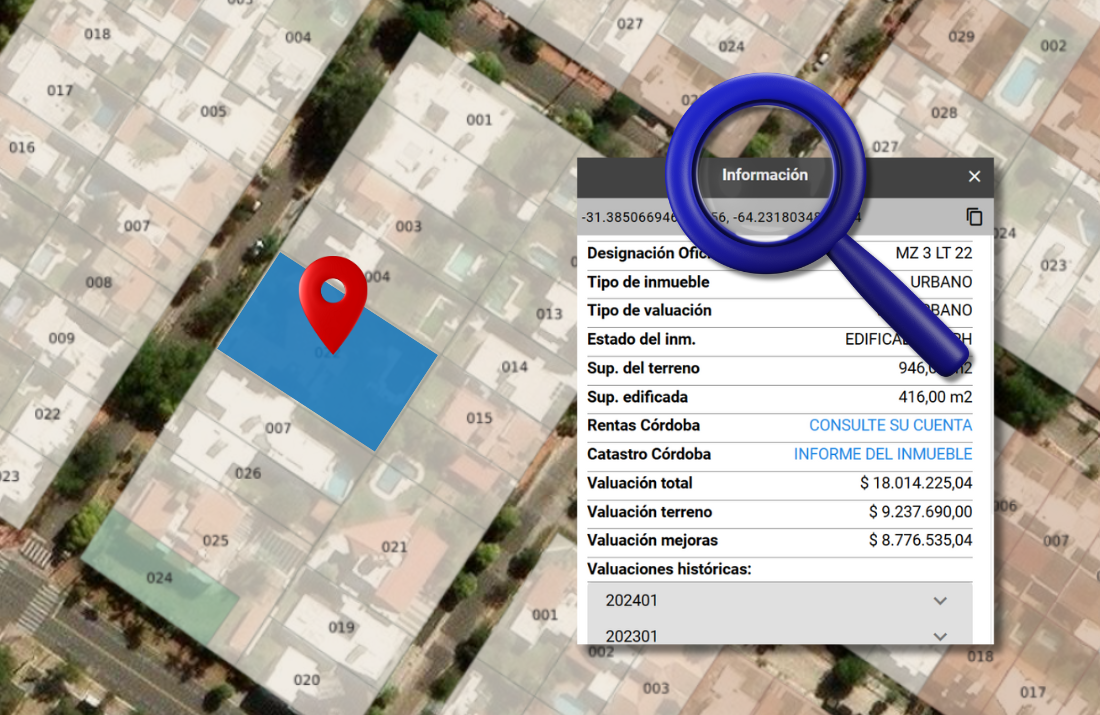Select parcel 015 on the map

click(x=479, y=418)
